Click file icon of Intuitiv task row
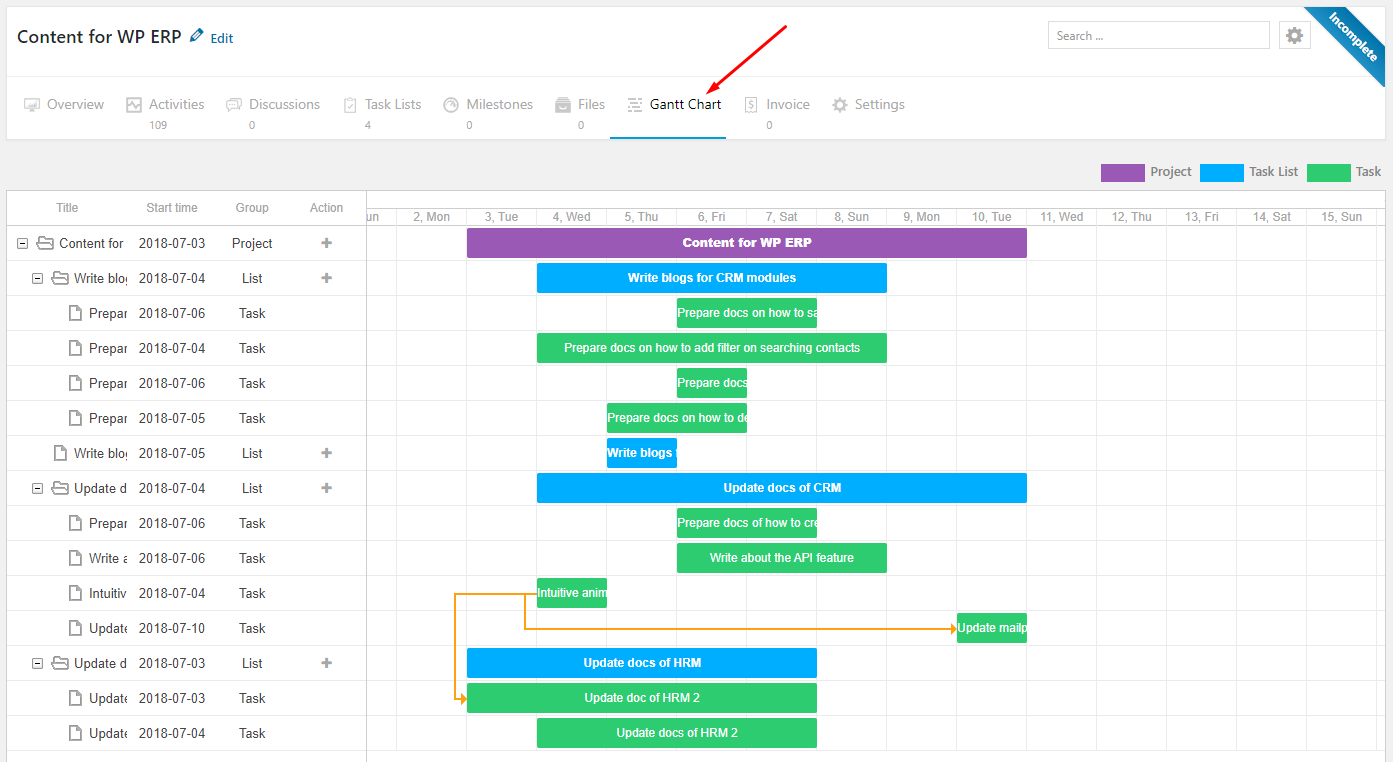This screenshot has width=1393, height=762. tap(75, 593)
